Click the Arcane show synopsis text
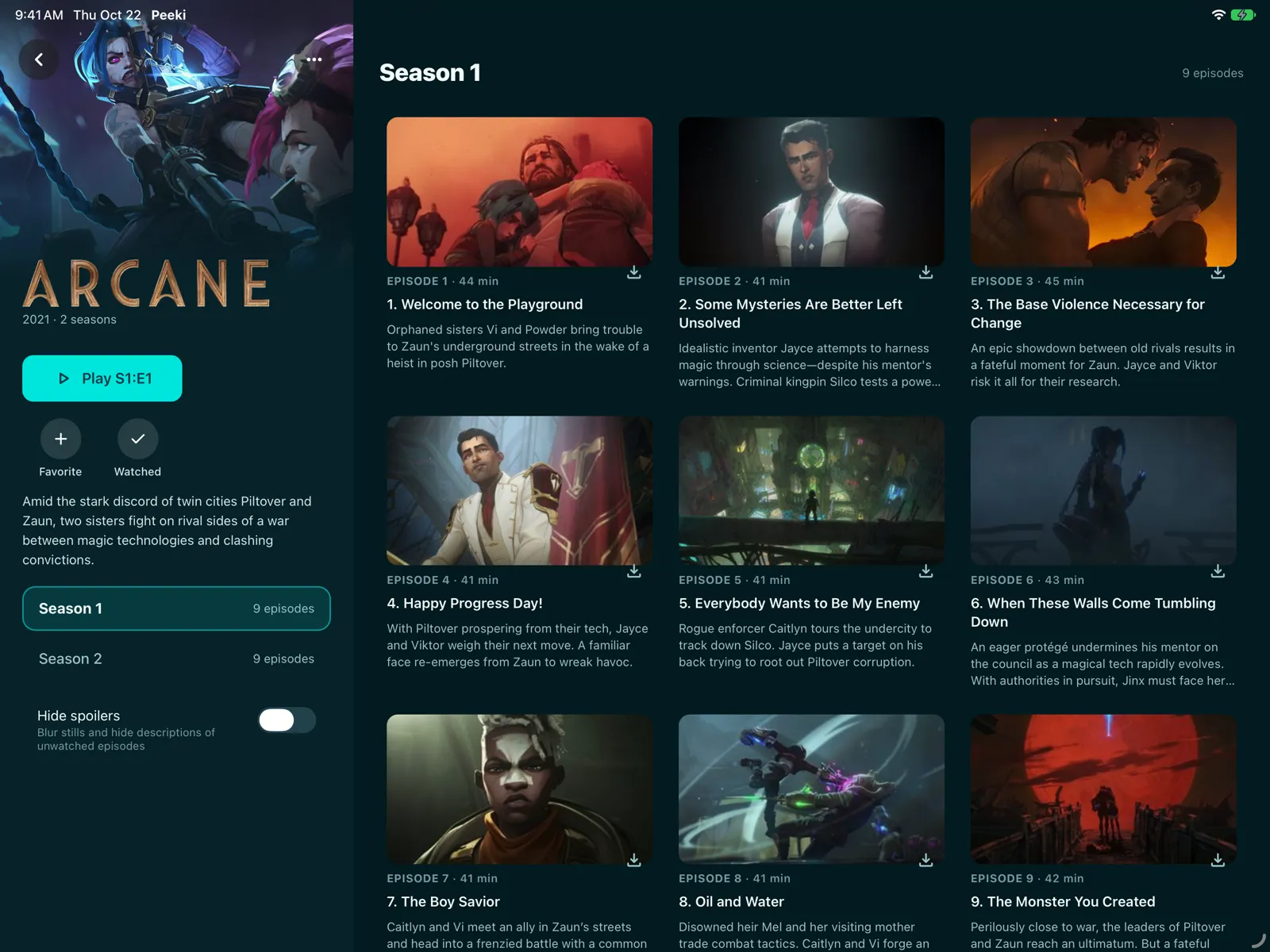The height and width of the screenshot is (952, 1270). point(167,531)
